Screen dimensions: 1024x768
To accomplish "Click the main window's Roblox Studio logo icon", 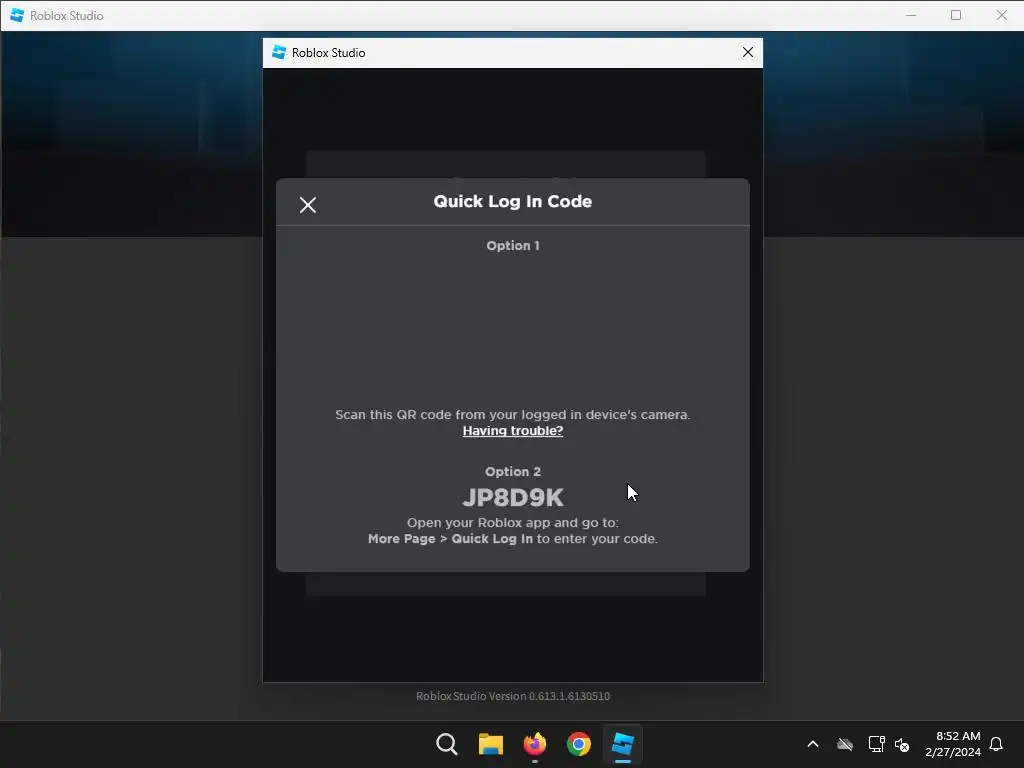I will pos(17,15).
